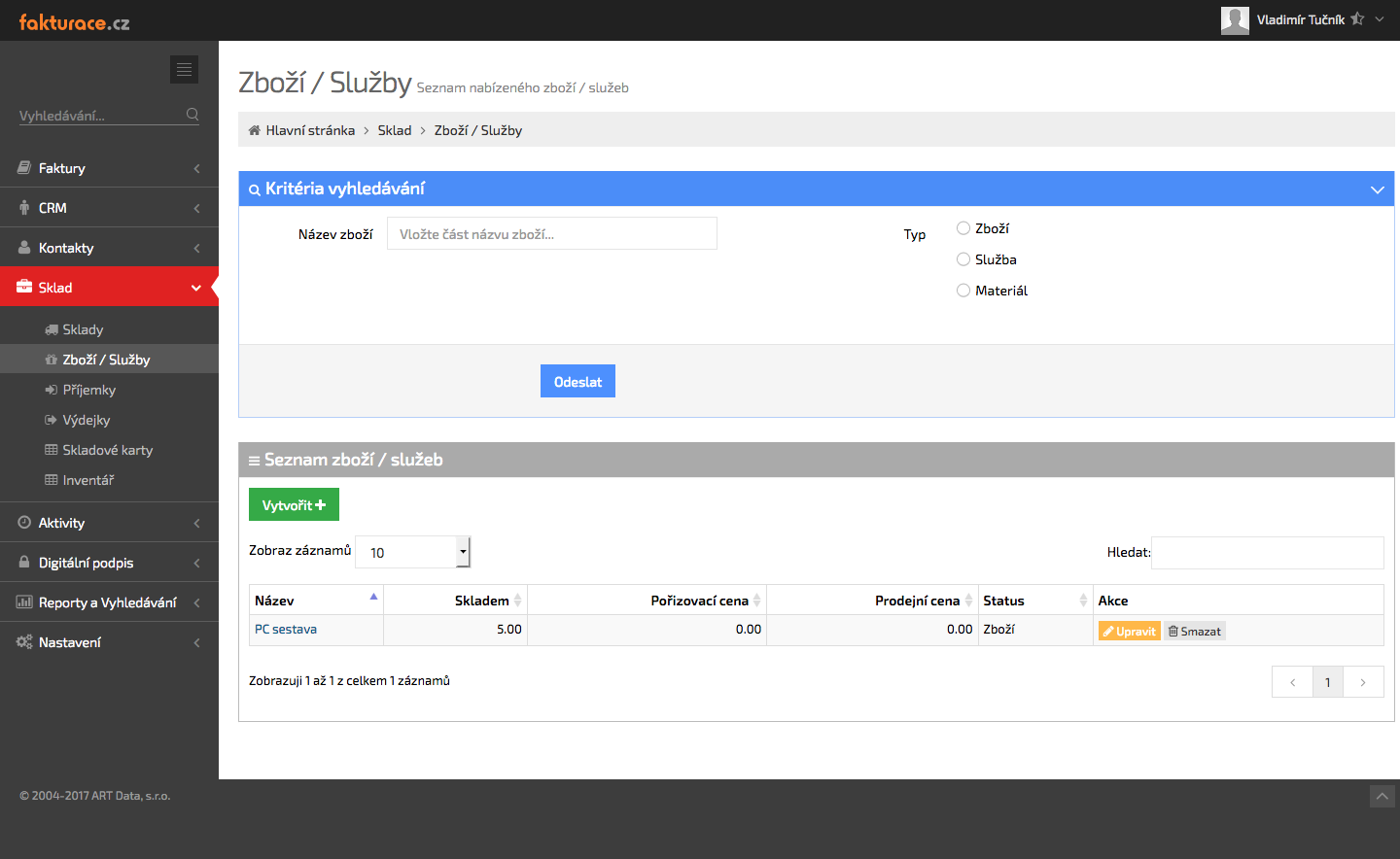Toggle the sidebar hamburger menu icon
Image resolution: width=1400 pixels, height=859 pixels.
tap(184, 69)
